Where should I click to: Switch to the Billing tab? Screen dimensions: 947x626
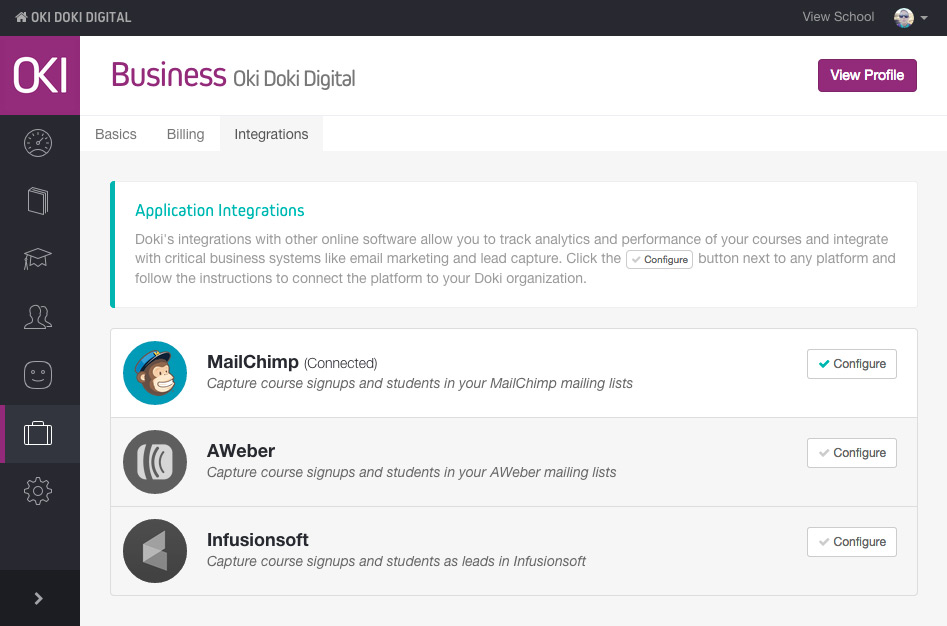tap(185, 134)
